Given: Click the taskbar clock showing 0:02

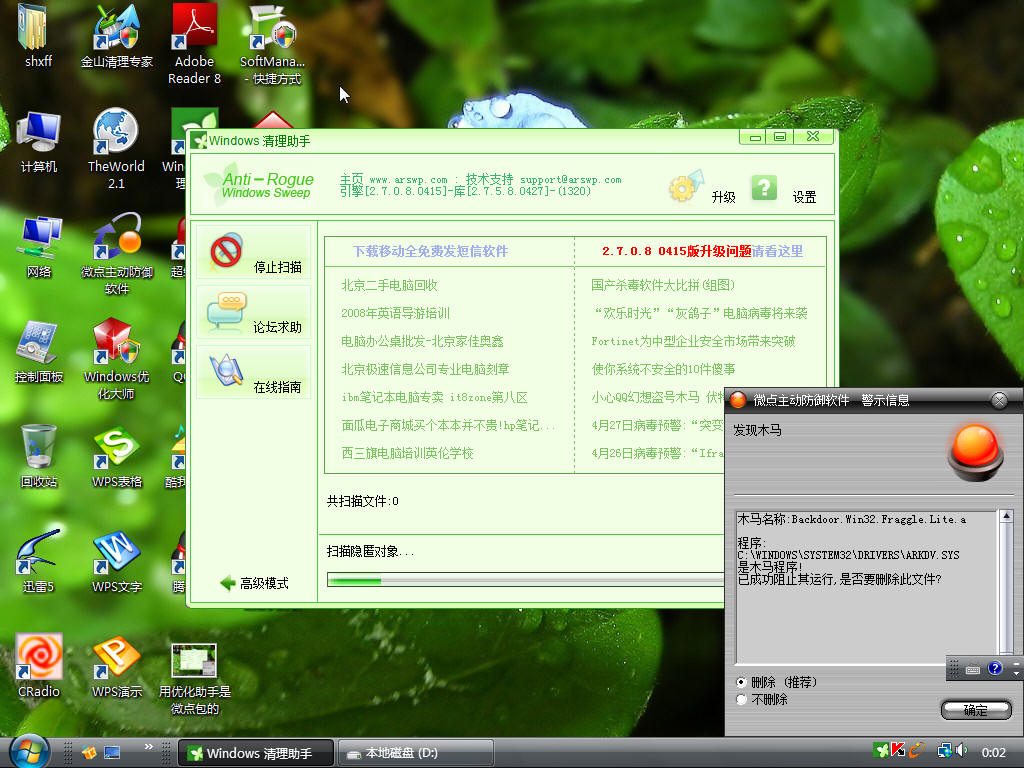Looking at the screenshot, I should [993, 752].
